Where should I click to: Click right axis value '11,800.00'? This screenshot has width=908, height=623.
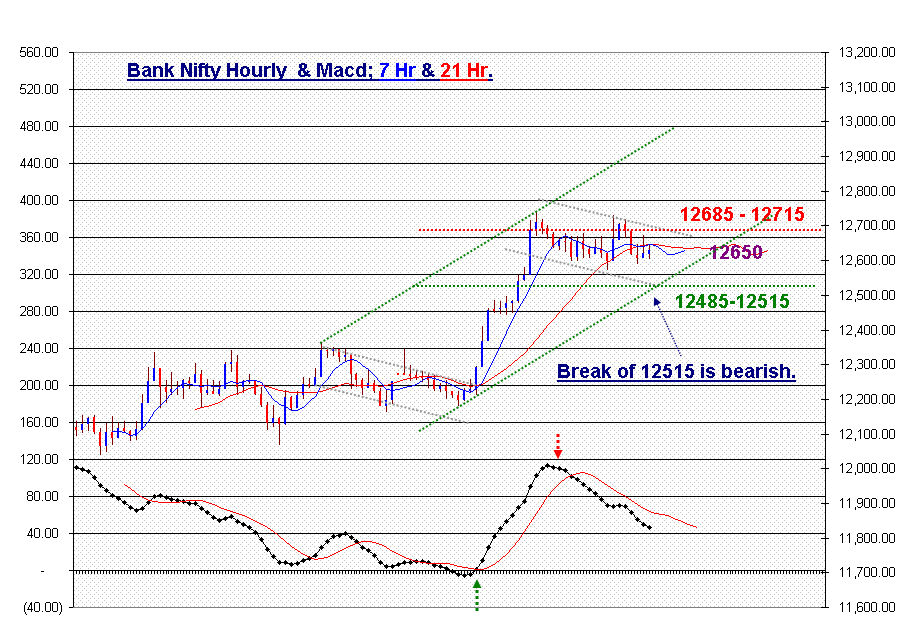coord(867,538)
